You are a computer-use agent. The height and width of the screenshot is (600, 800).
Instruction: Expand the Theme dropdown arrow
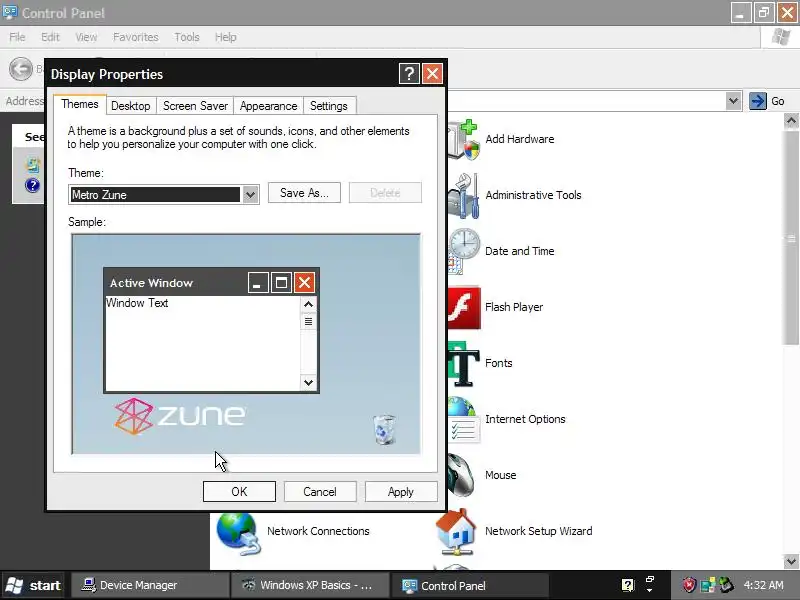click(x=250, y=194)
